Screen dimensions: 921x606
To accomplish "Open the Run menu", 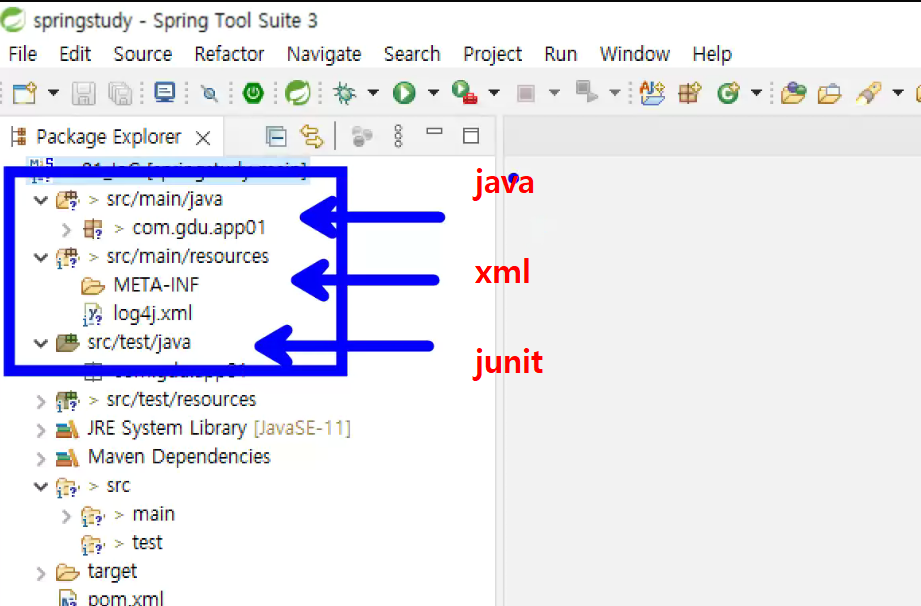I will (x=560, y=54).
